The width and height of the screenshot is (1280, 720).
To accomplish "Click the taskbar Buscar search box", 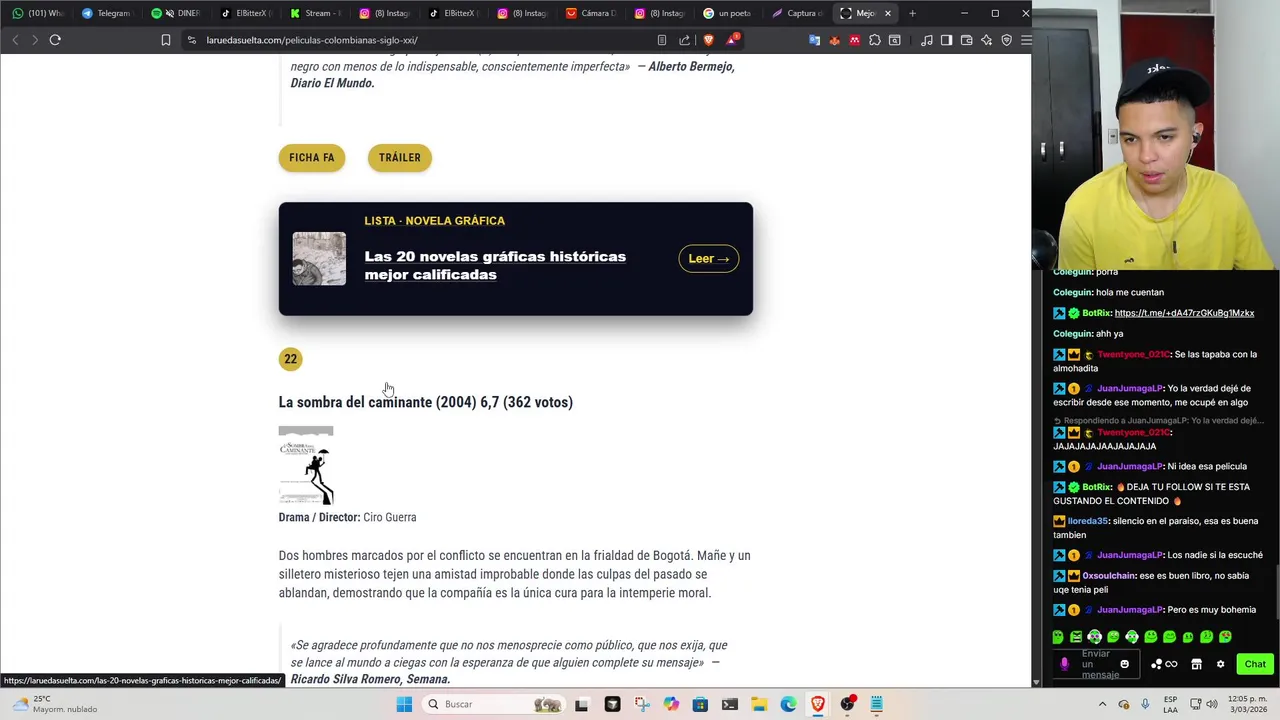I will click(494, 704).
